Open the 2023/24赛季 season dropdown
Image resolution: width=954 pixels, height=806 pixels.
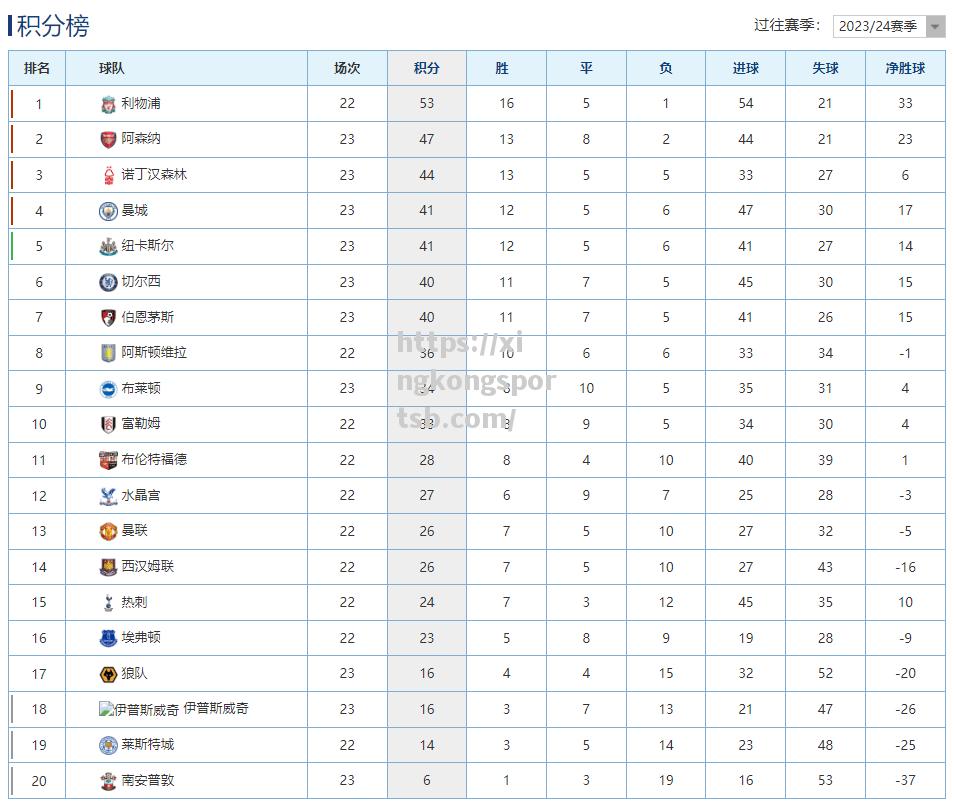888,26
